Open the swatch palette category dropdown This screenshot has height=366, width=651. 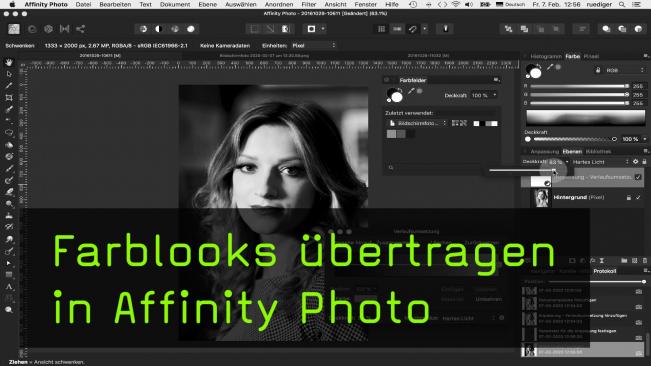(417, 123)
